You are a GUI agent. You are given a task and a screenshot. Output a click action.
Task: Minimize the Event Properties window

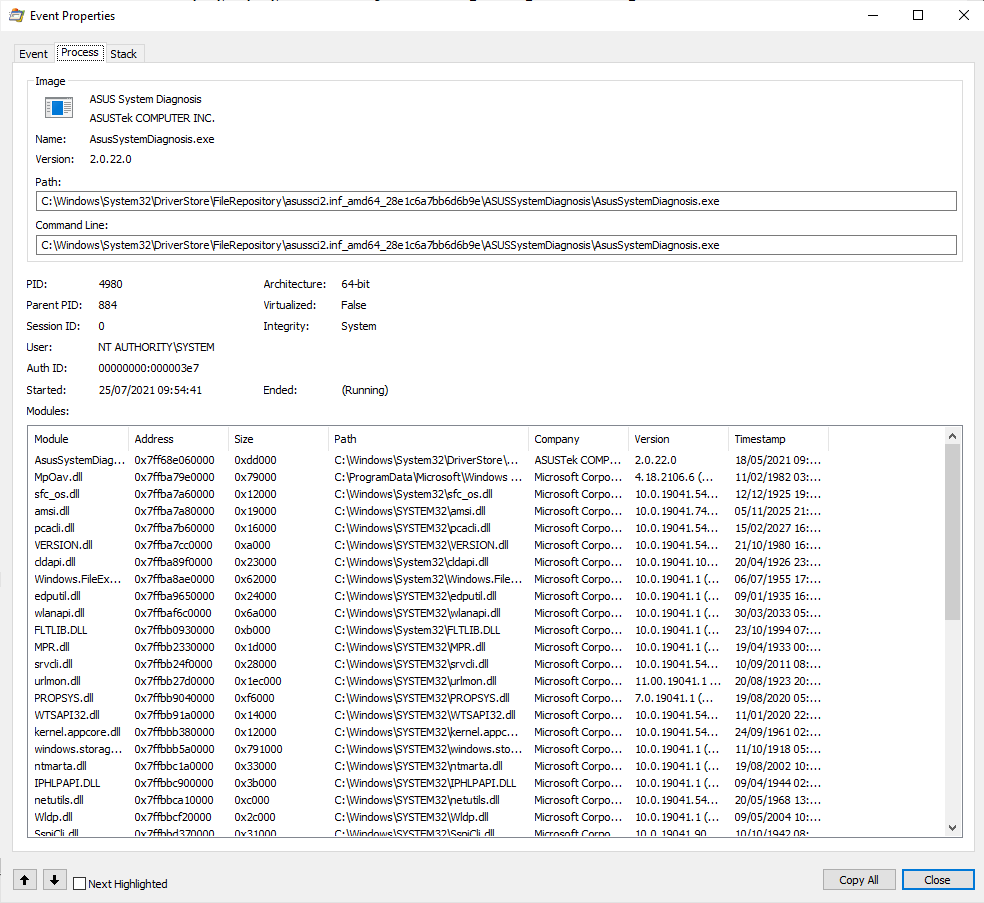point(872,15)
